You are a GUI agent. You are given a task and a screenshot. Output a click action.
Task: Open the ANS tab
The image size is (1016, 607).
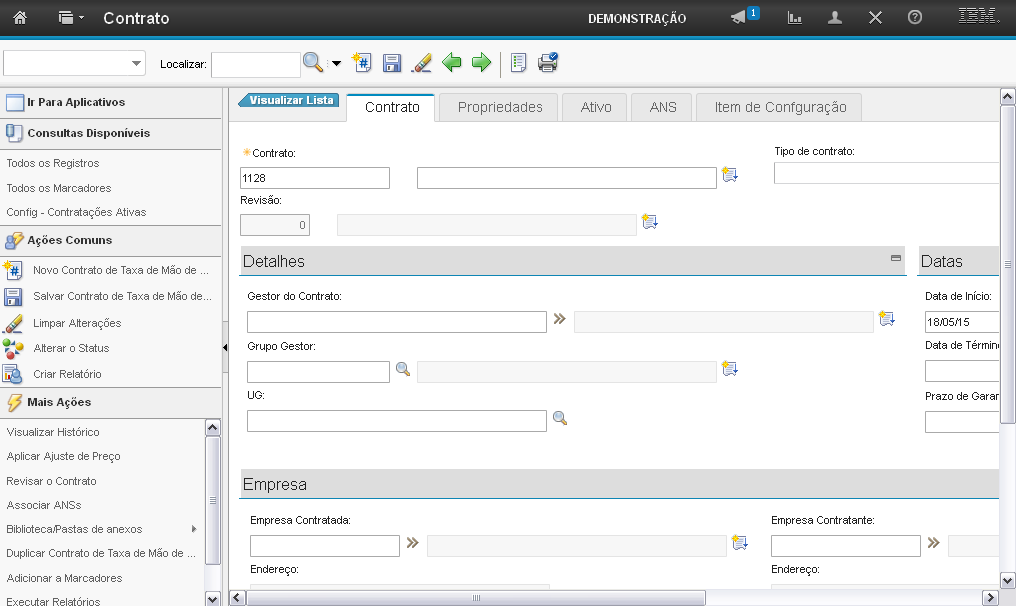(x=662, y=107)
